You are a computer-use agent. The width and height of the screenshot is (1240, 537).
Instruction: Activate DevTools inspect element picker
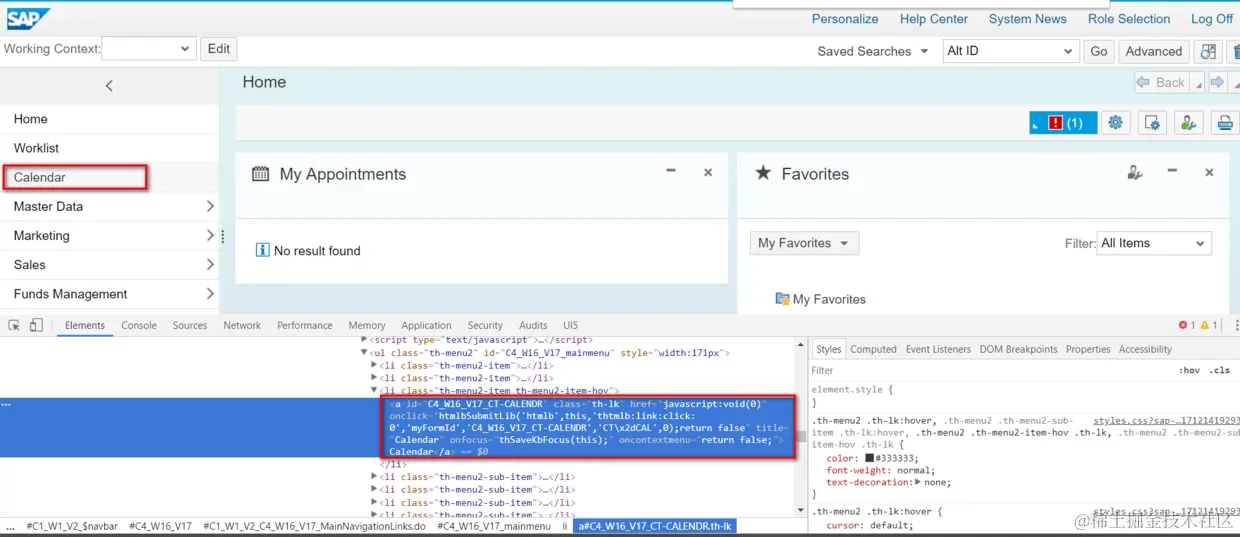(14, 325)
